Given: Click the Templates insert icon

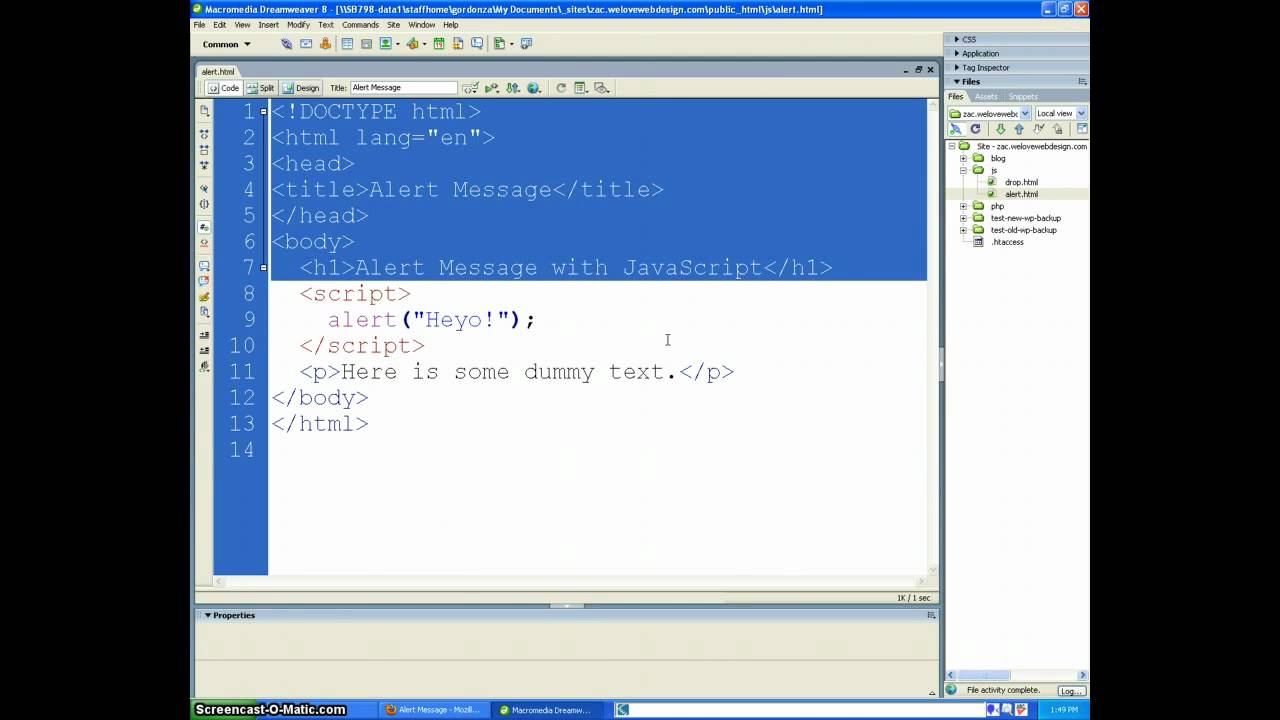Looking at the screenshot, I should 499,44.
